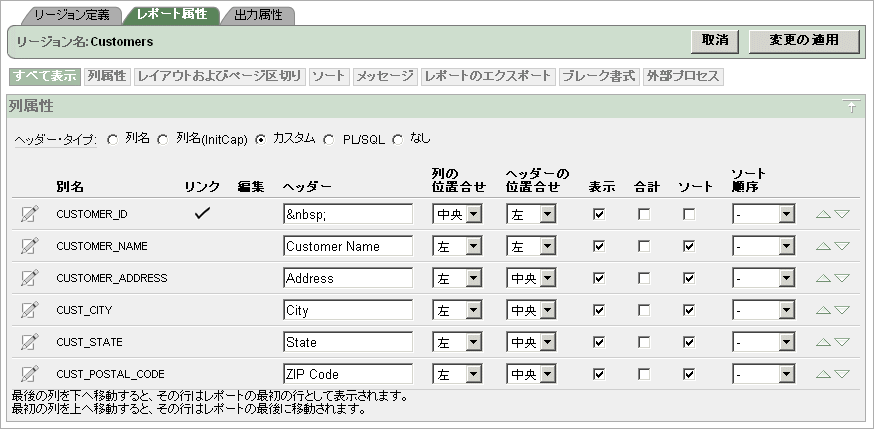Screen dimensions: 874x429
Task: Enable the 合計 checkbox for CUST_CITY
Action: click(x=642, y=310)
